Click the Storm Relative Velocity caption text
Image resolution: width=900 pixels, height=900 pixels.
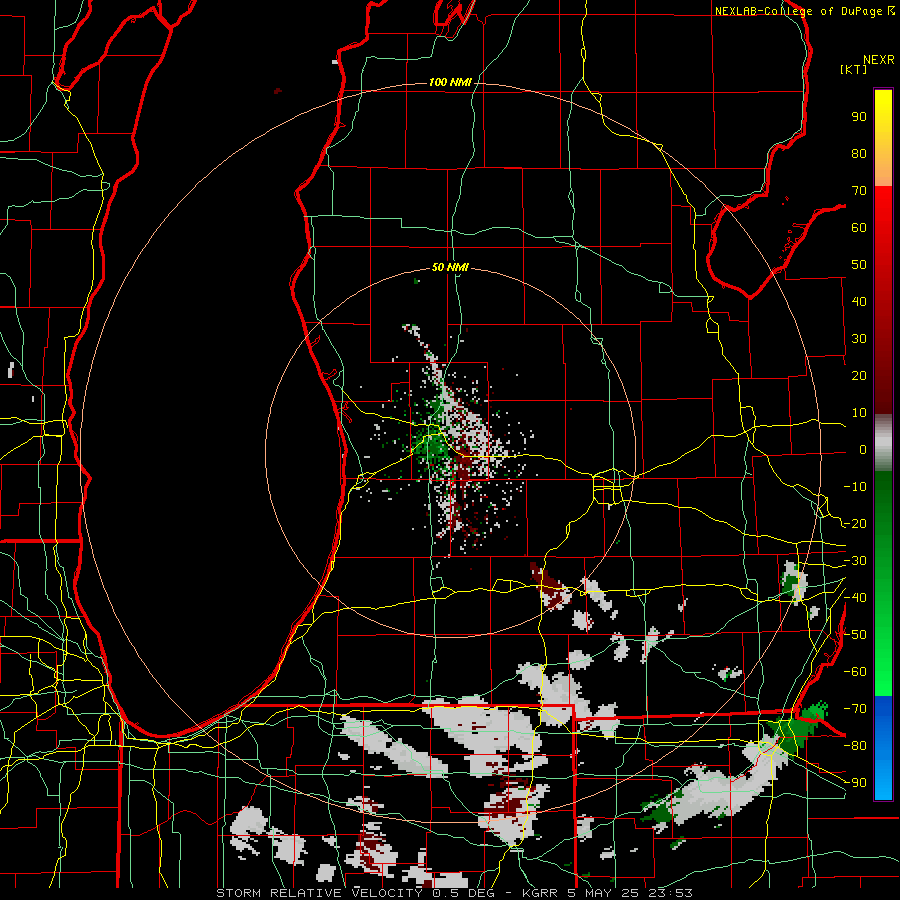454,893
